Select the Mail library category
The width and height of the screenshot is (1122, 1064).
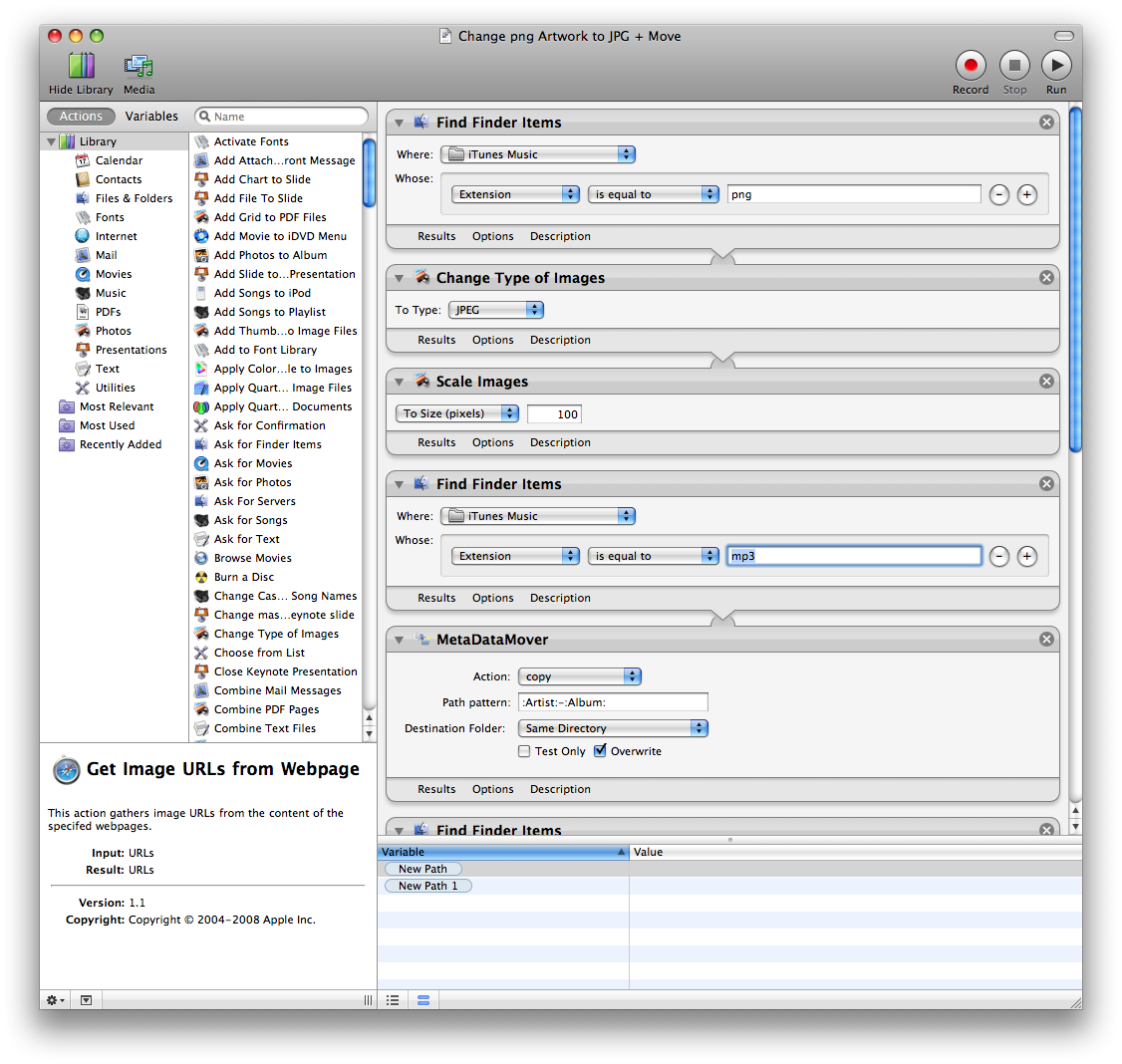click(x=106, y=255)
